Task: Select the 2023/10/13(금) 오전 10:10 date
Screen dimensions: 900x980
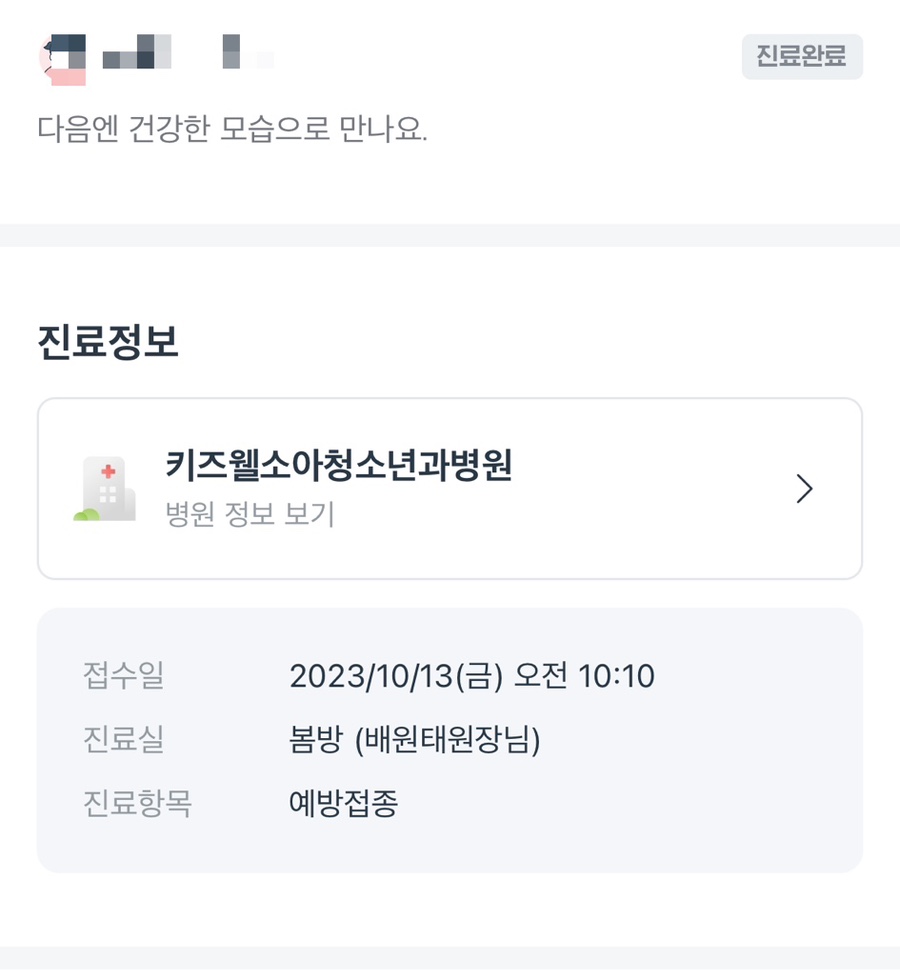Action: [x=472, y=676]
